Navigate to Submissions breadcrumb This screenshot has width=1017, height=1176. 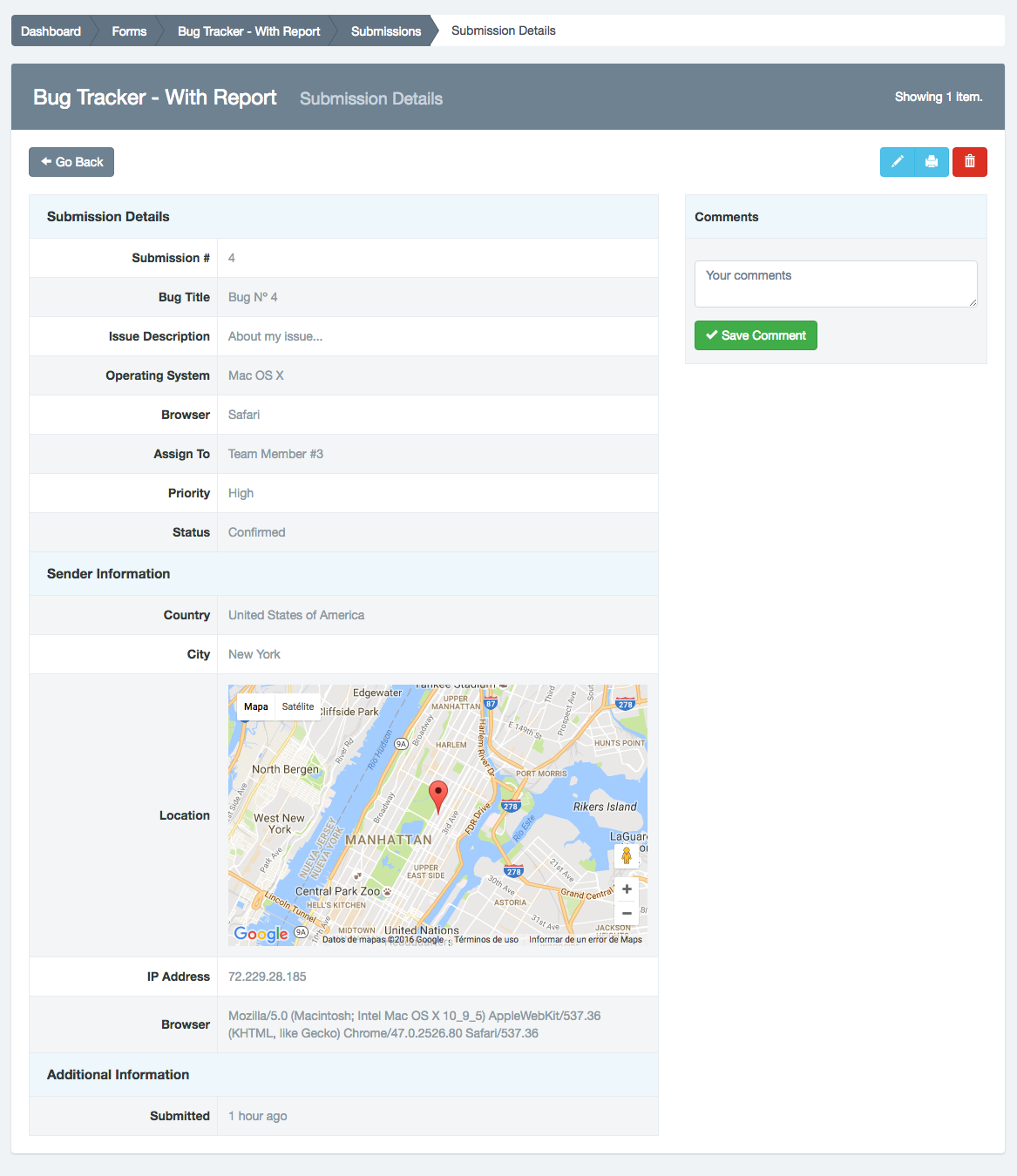[x=385, y=31]
